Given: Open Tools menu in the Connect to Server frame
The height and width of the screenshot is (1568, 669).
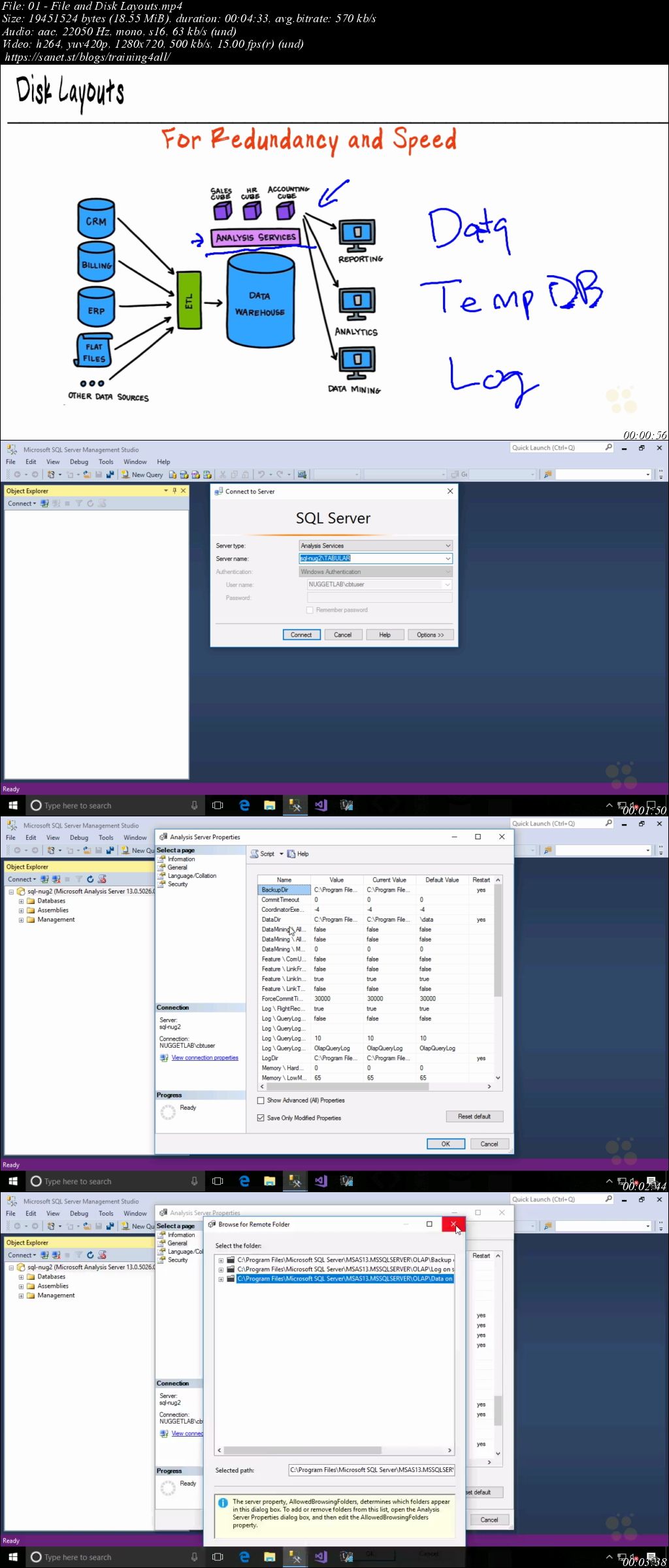Looking at the screenshot, I should [106, 461].
